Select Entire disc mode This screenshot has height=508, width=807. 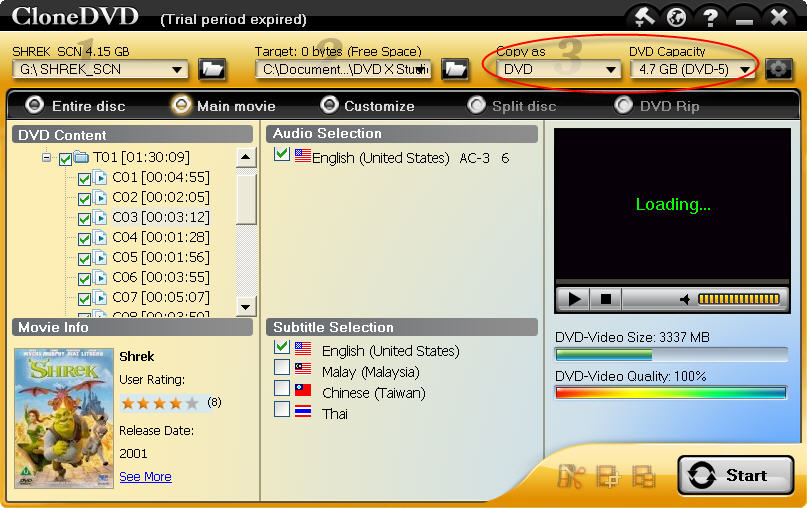[34, 105]
